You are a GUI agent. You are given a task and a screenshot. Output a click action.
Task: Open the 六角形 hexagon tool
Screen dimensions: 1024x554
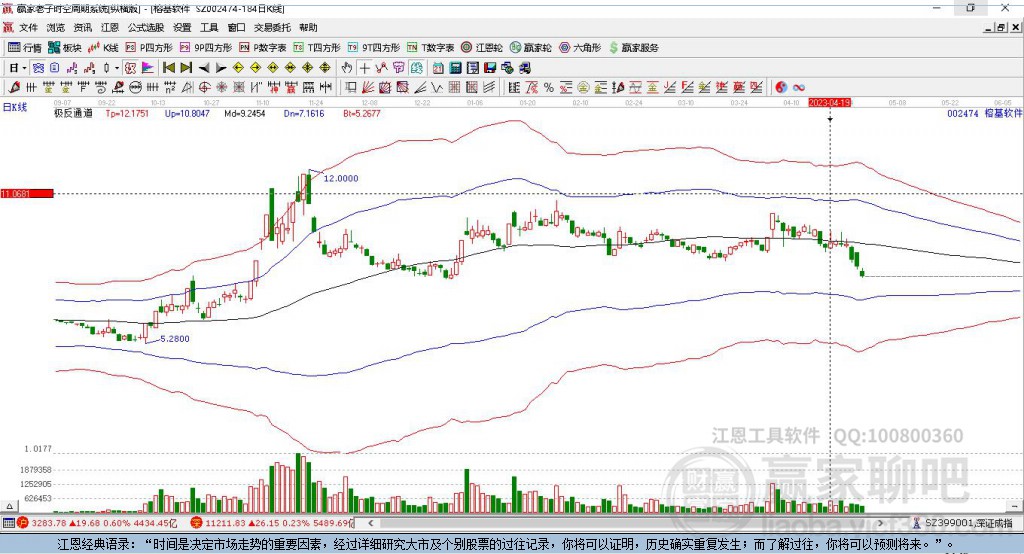580,48
